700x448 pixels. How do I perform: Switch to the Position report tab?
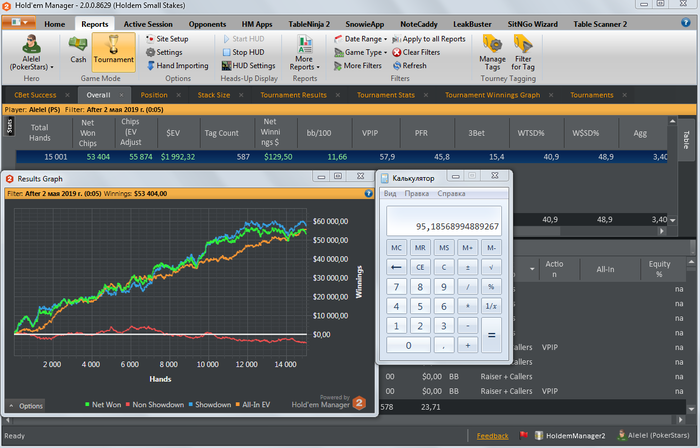tap(154, 95)
